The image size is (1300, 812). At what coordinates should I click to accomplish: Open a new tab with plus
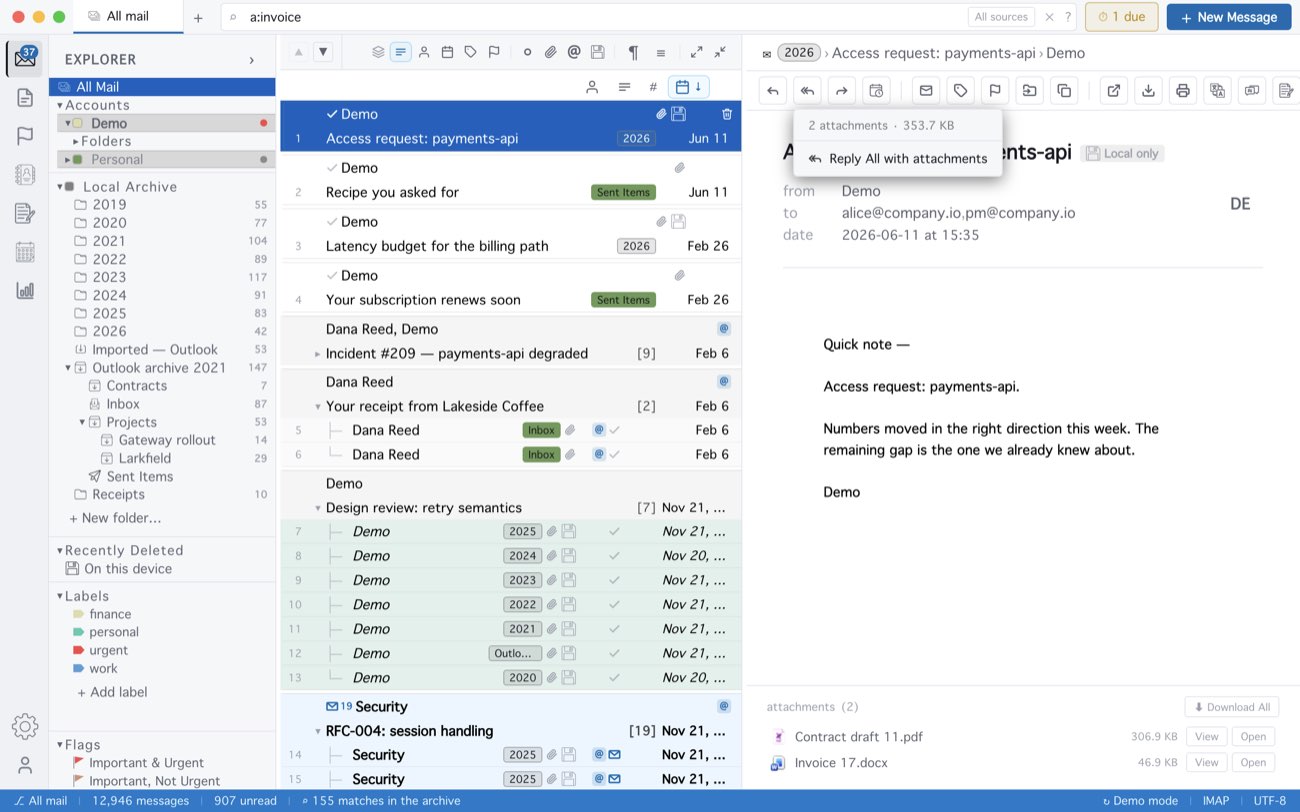pyautogui.click(x=198, y=17)
